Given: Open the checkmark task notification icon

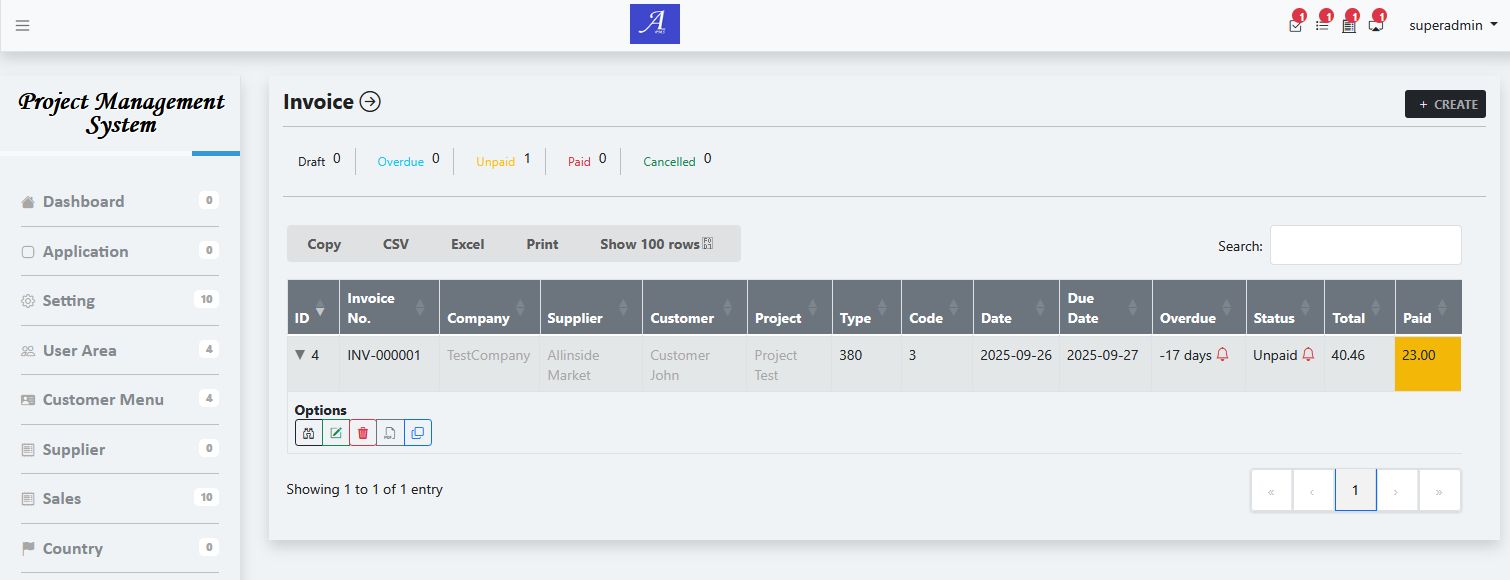Looking at the screenshot, I should pyautogui.click(x=1296, y=25).
